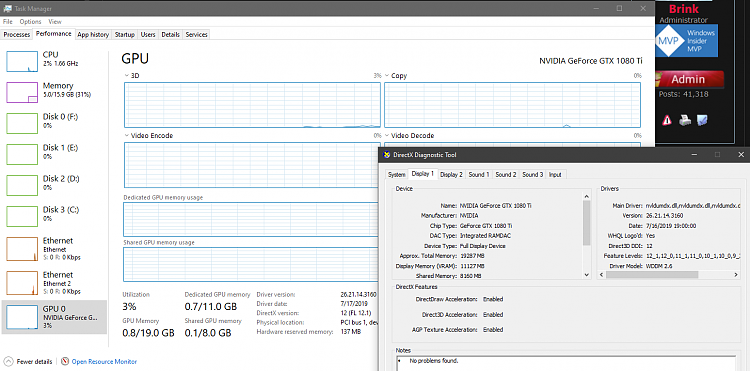Click the Driver Model WDDM 2.6 value

pos(658,265)
